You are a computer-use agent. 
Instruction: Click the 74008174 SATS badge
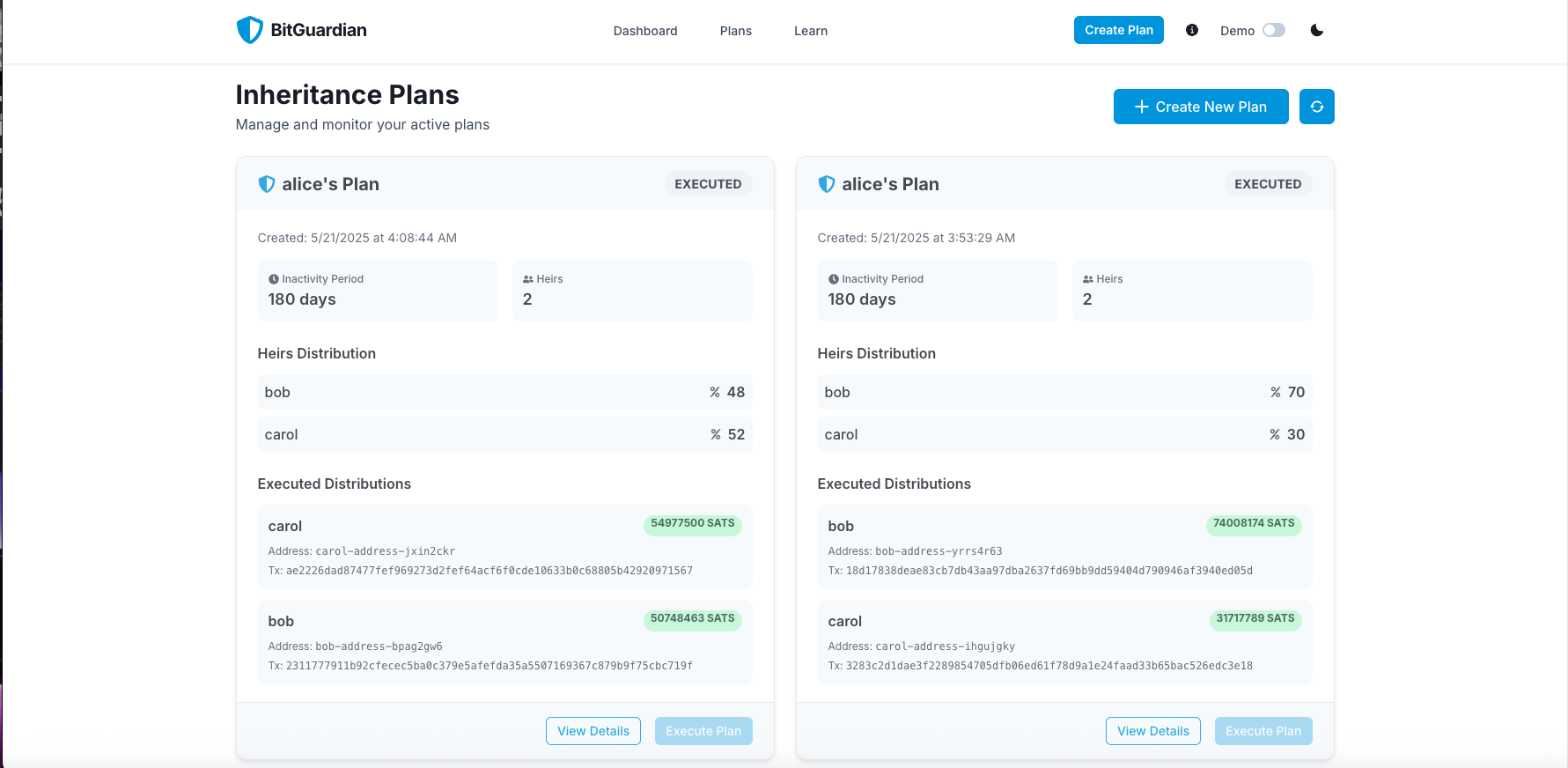1254,523
